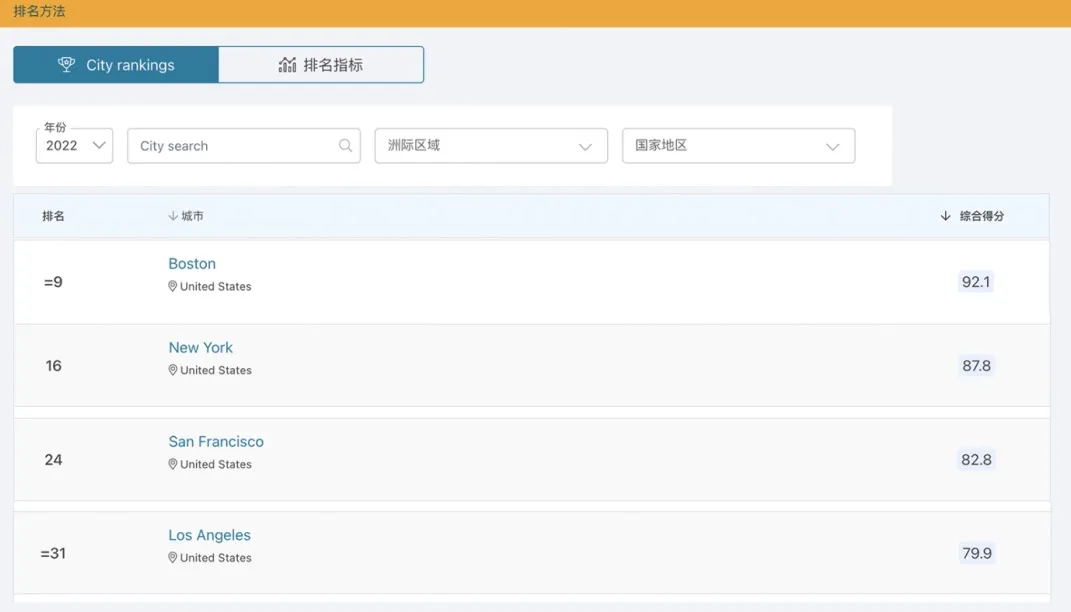
Task: Open the Boston city link
Action: (192, 264)
